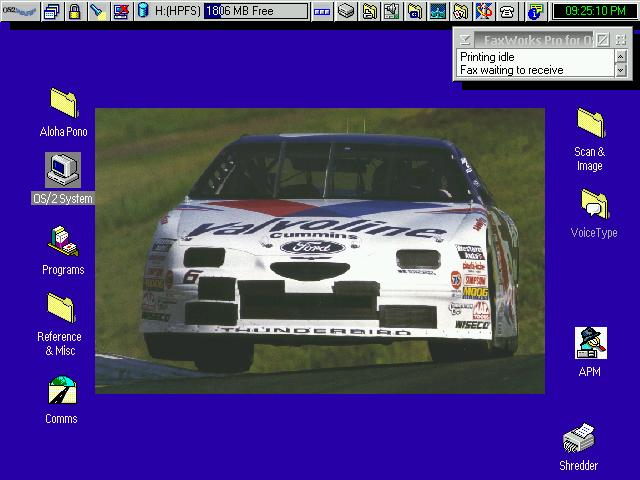The image size is (640, 480).
Task: Click the blue three-square tray selector
Action: coord(322,11)
